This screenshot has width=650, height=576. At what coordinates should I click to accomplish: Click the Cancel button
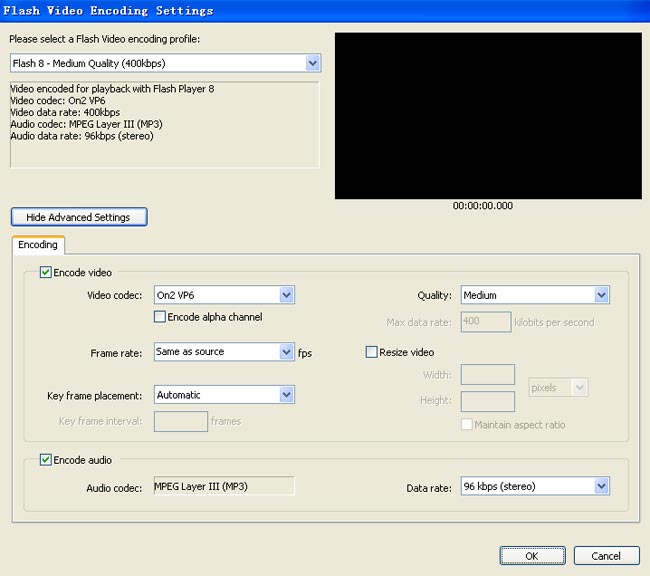606,556
